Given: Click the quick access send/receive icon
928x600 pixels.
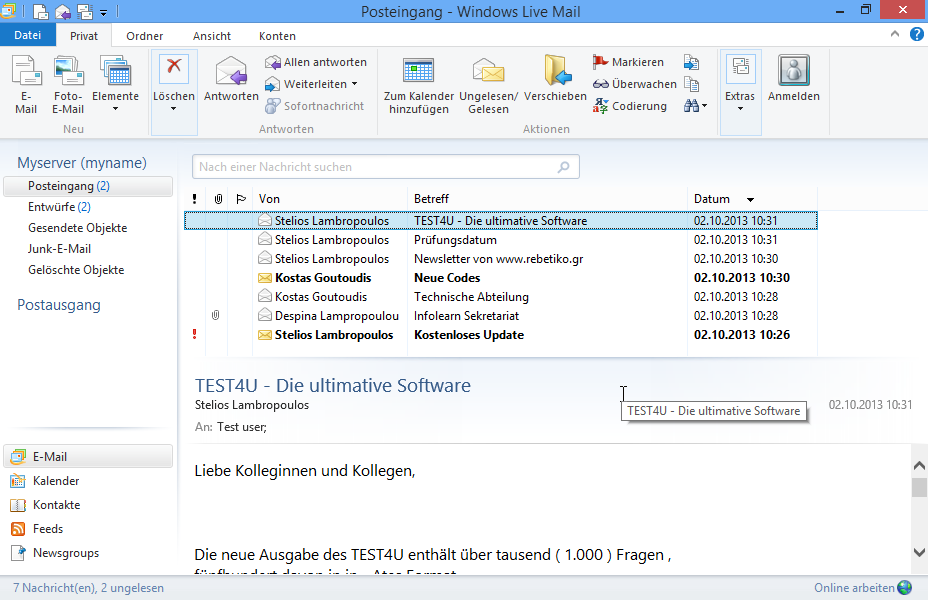Looking at the screenshot, I should [x=85, y=11].
